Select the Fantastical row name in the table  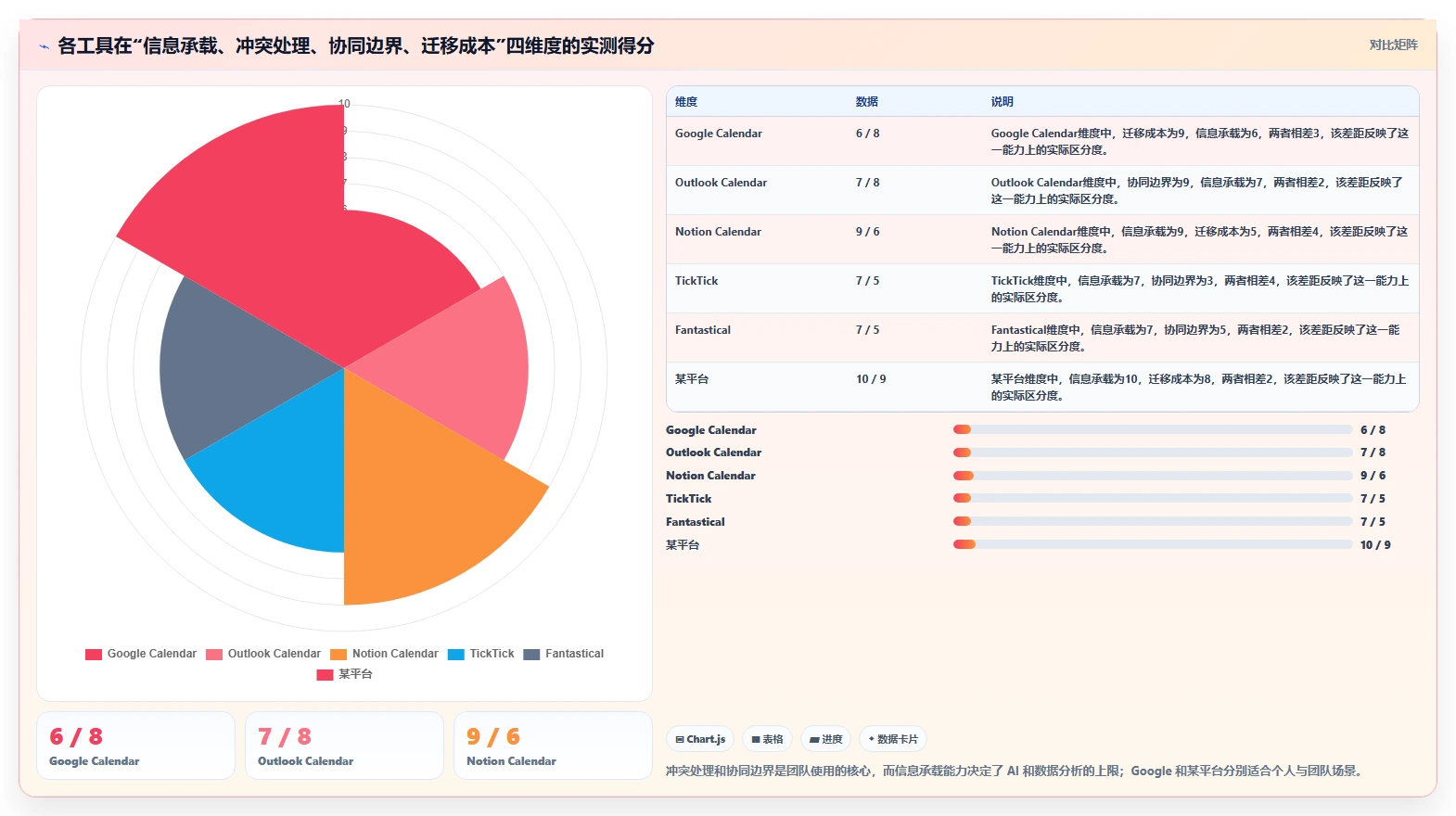point(703,330)
